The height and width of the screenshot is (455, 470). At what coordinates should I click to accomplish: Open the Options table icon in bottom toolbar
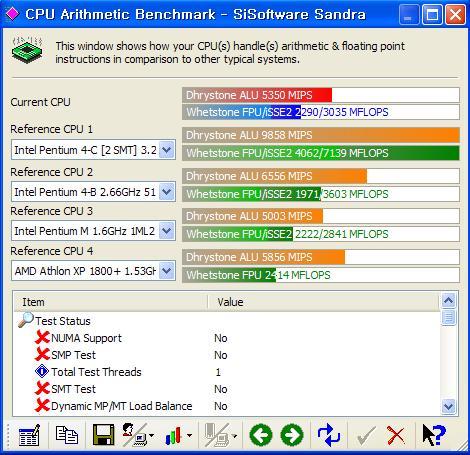[29, 435]
